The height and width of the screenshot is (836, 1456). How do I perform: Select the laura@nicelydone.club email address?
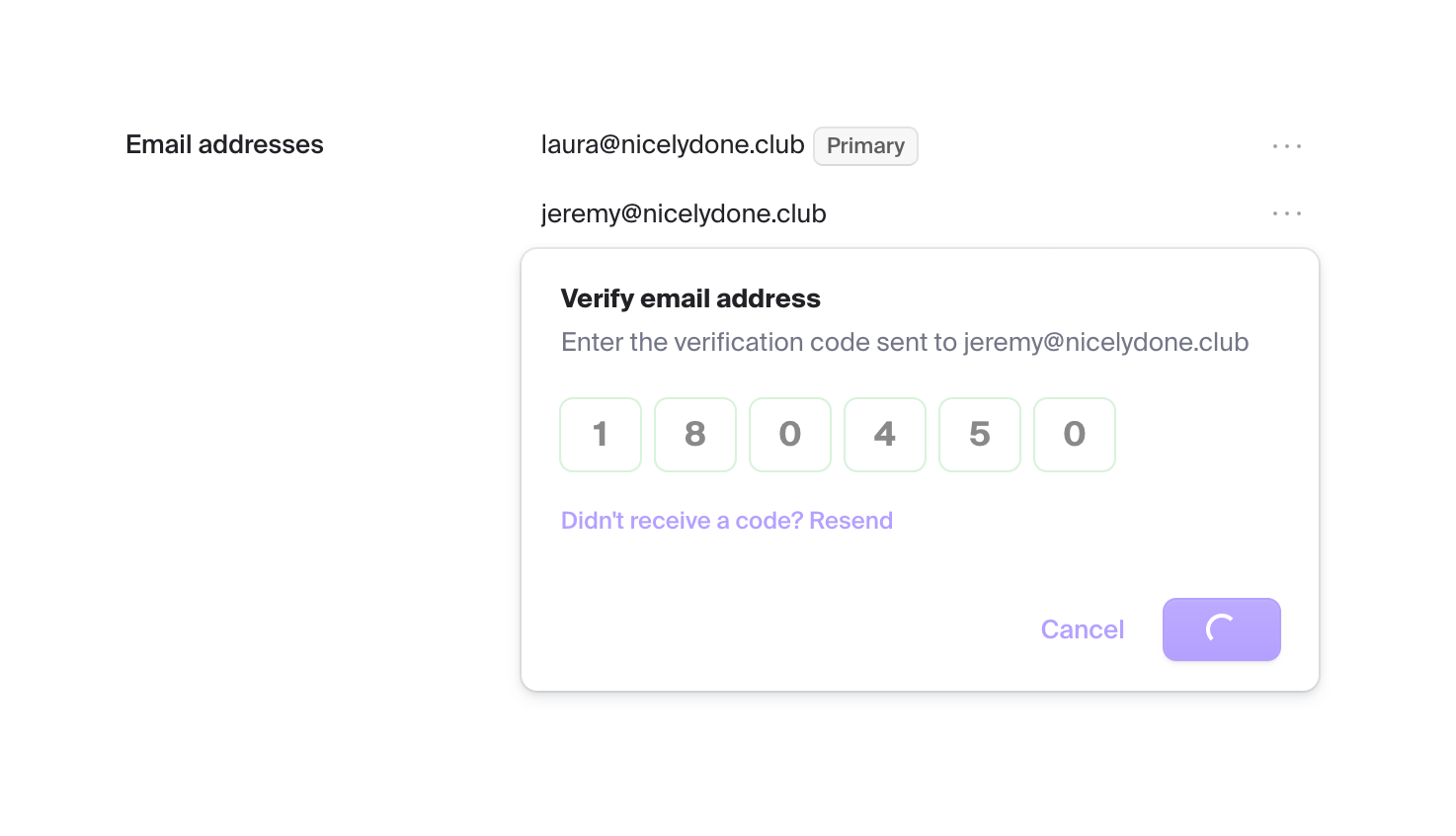(673, 145)
